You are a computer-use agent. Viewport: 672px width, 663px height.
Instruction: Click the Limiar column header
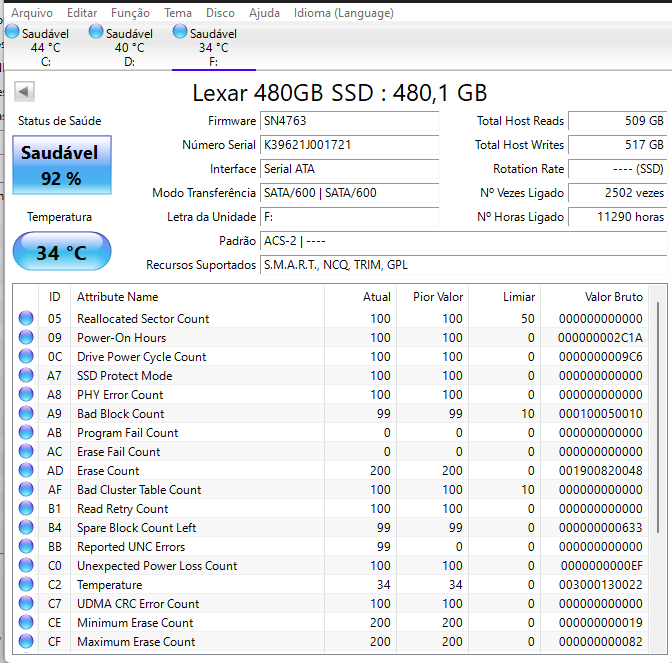click(x=505, y=297)
